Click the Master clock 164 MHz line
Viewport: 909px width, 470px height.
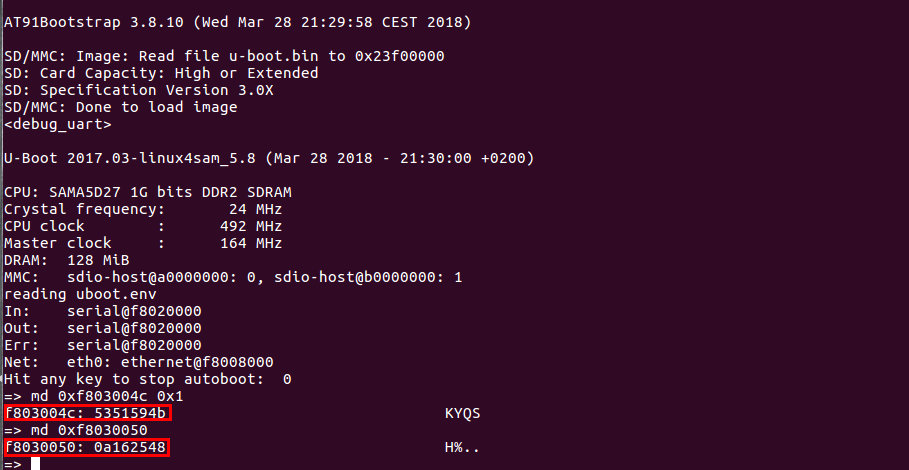point(143,242)
